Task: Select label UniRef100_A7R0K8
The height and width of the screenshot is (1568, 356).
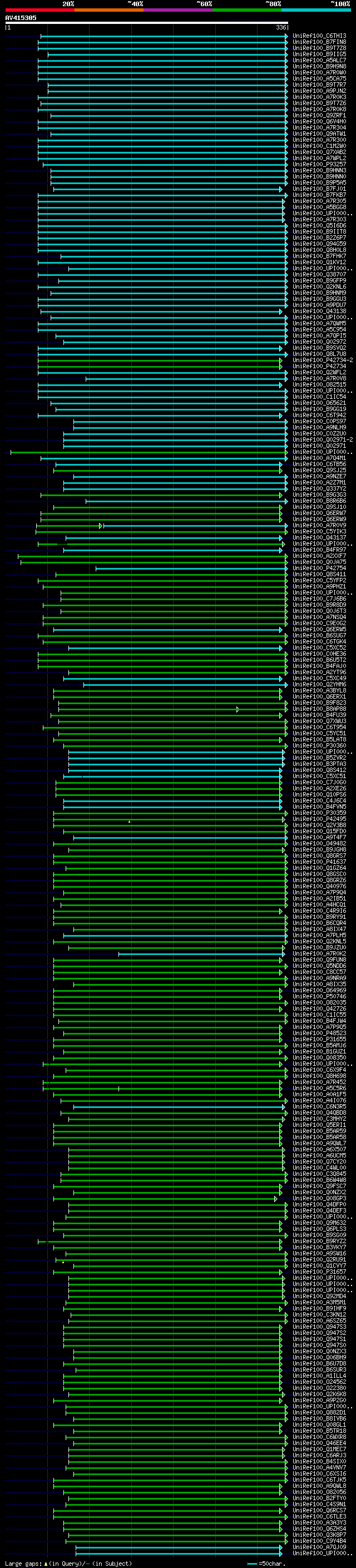Action: tap(319, 109)
